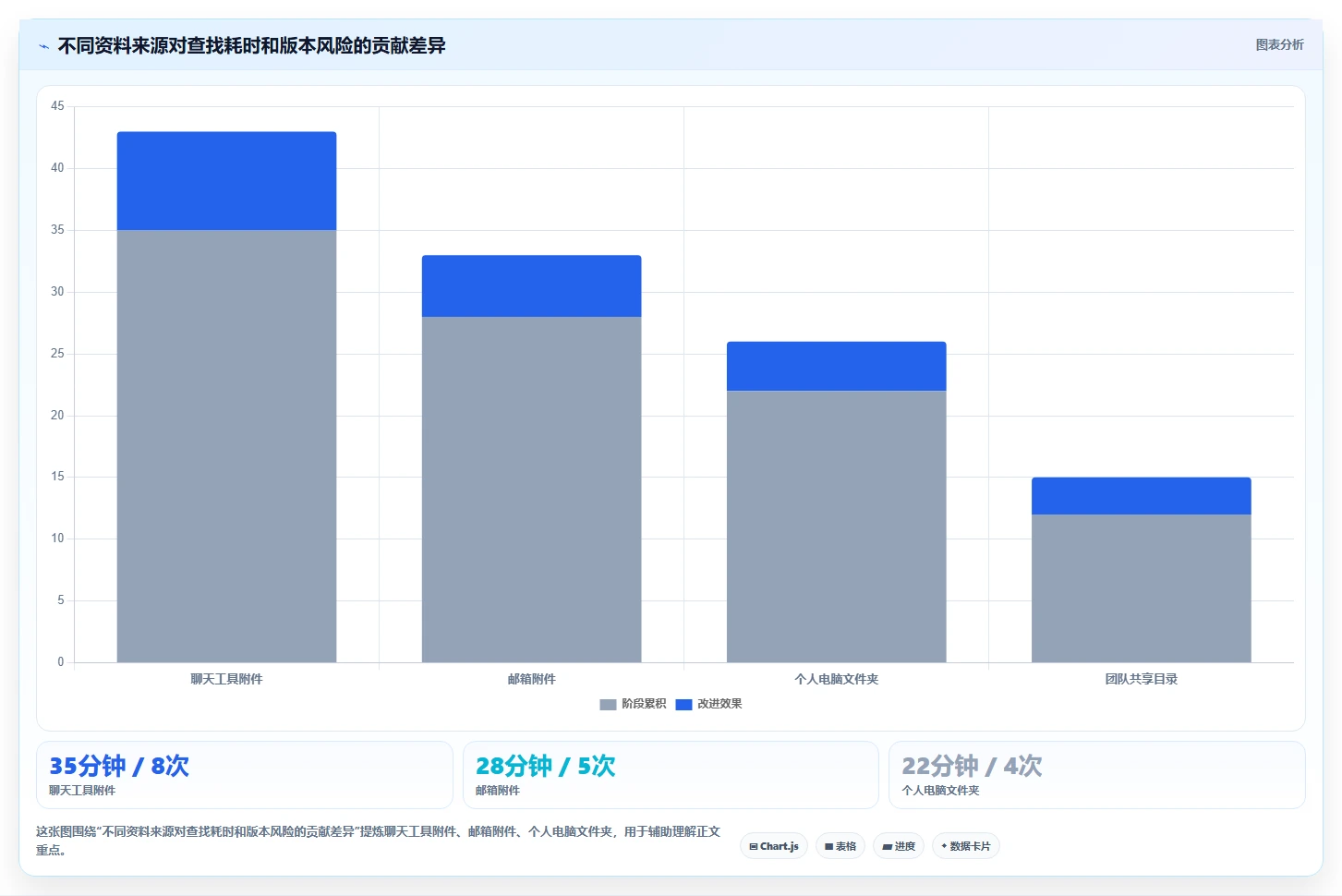Click the gray bar segment for 聊天工具附件
1342x896 pixels.
[x=226, y=446]
